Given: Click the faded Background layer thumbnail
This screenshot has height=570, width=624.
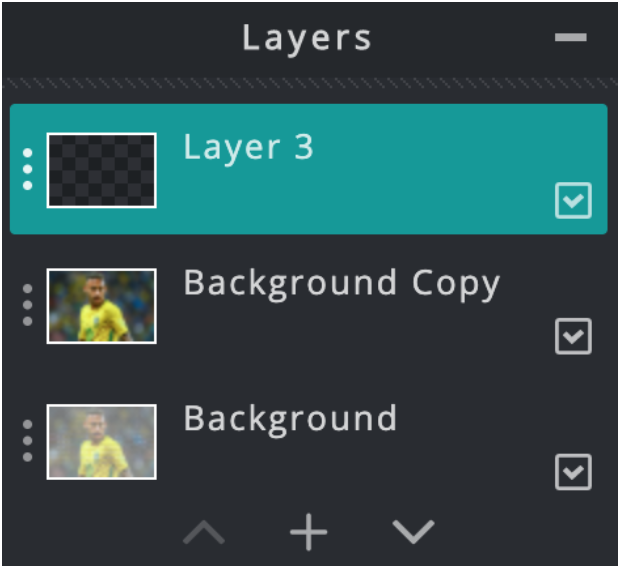Looking at the screenshot, I should tap(101, 442).
